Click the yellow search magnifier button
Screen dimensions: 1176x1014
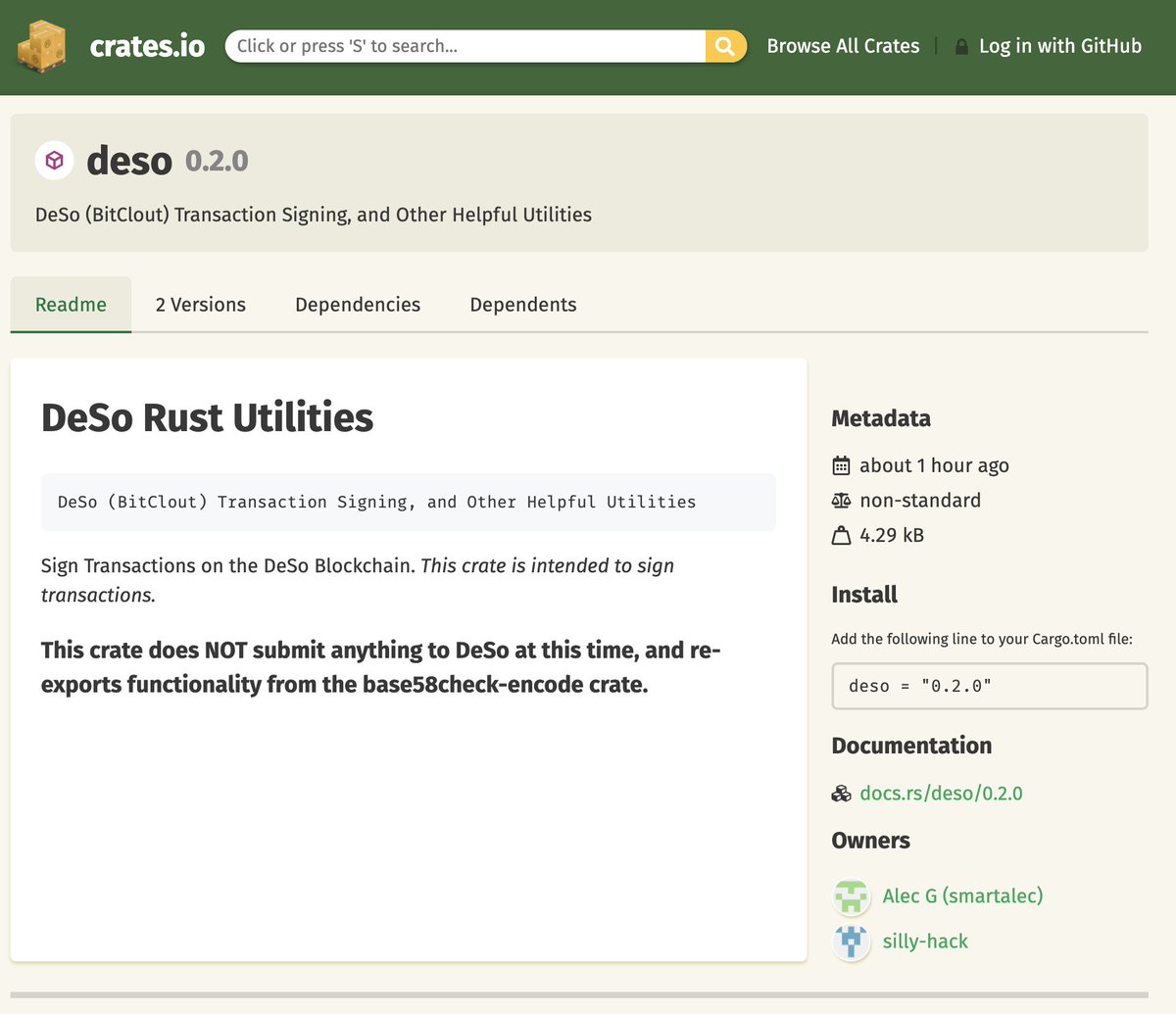[x=725, y=46]
